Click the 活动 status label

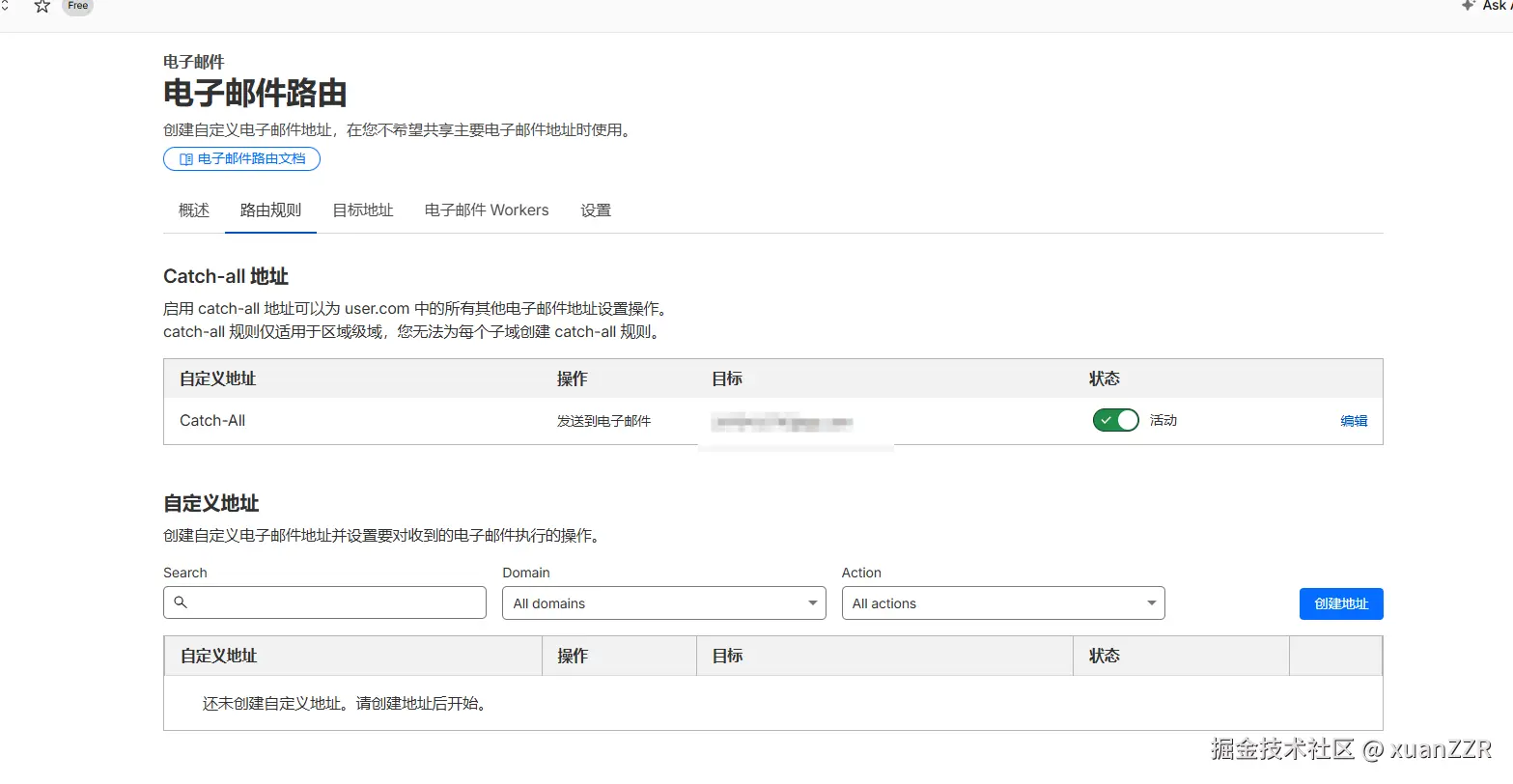(x=1163, y=420)
